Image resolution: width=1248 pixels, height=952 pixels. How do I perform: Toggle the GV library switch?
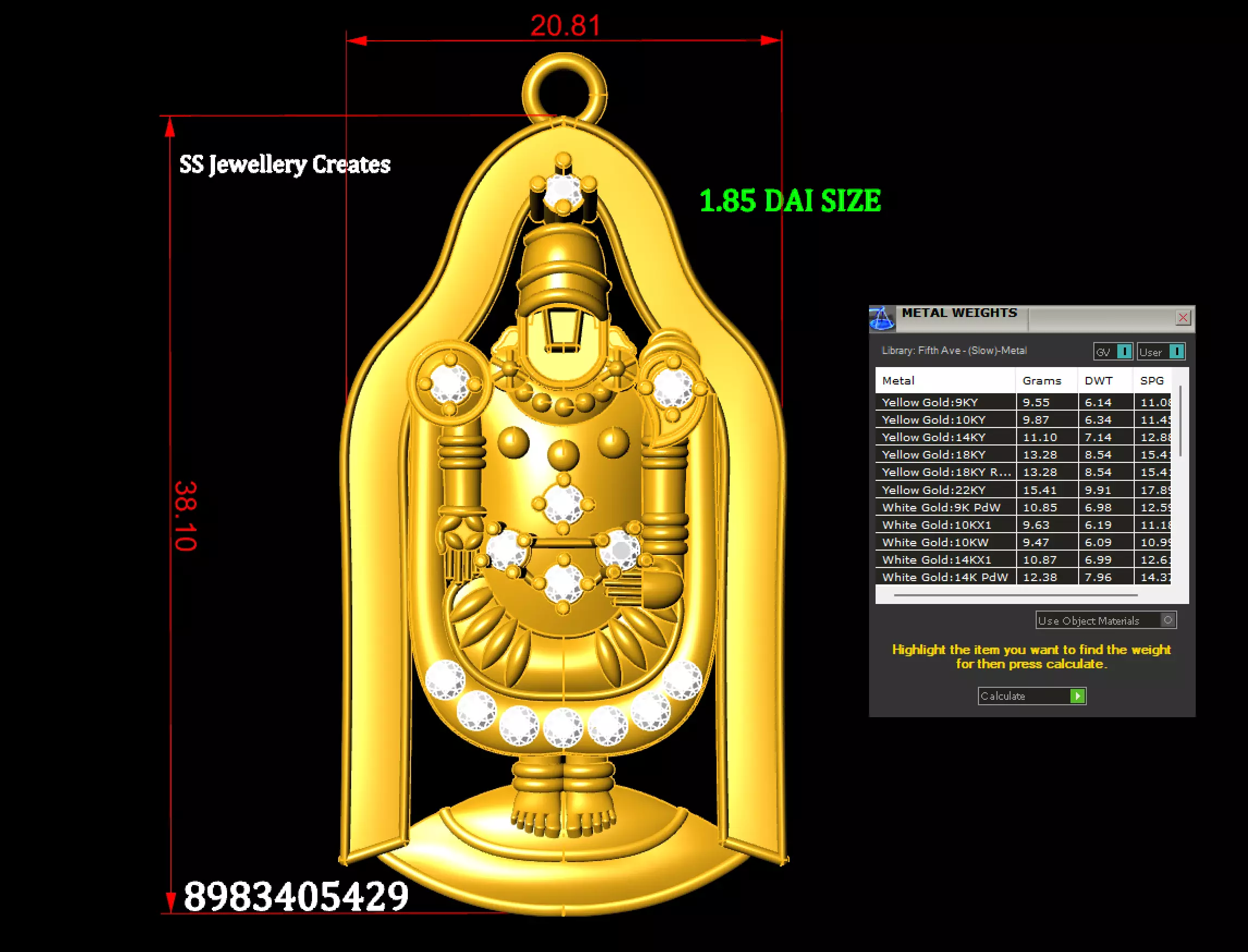(1112, 351)
